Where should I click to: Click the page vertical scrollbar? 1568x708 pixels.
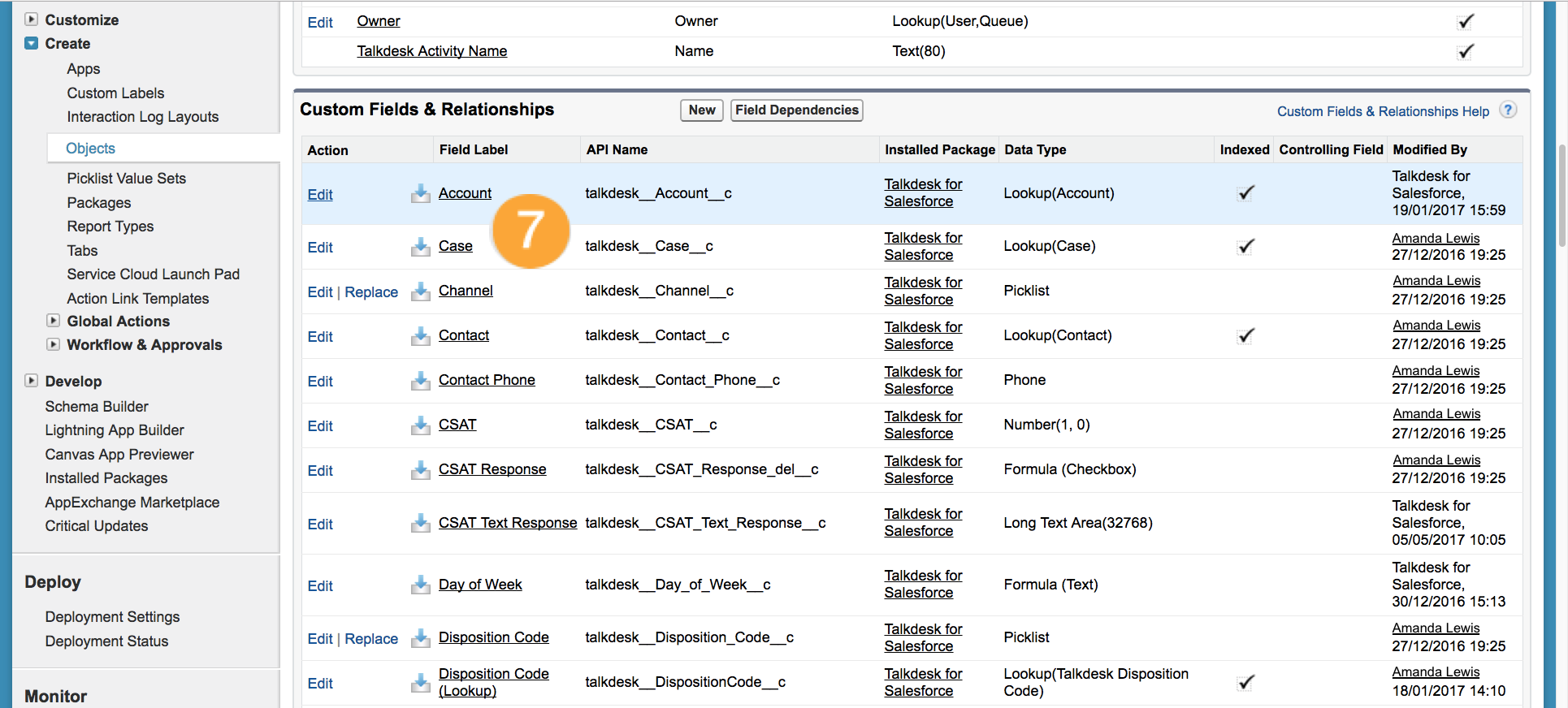tap(1562, 195)
